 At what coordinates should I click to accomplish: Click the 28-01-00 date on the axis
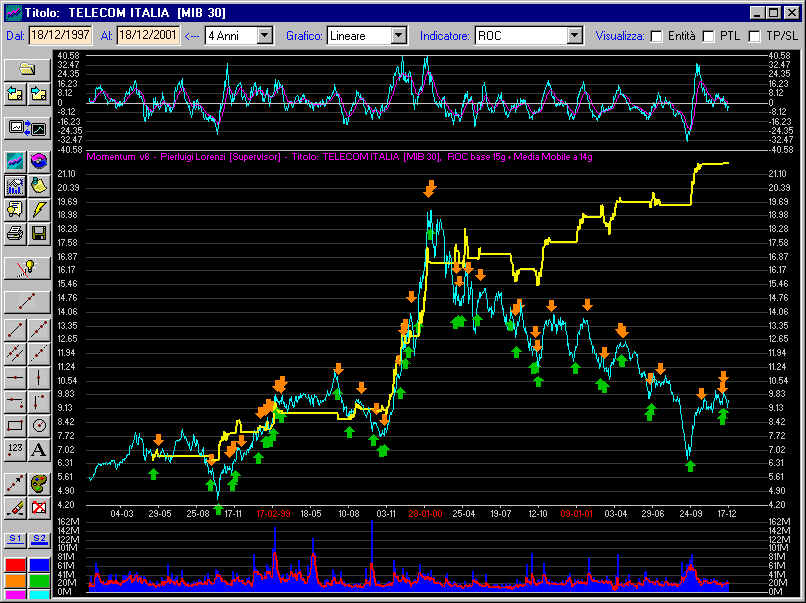pyautogui.click(x=425, y=514)
